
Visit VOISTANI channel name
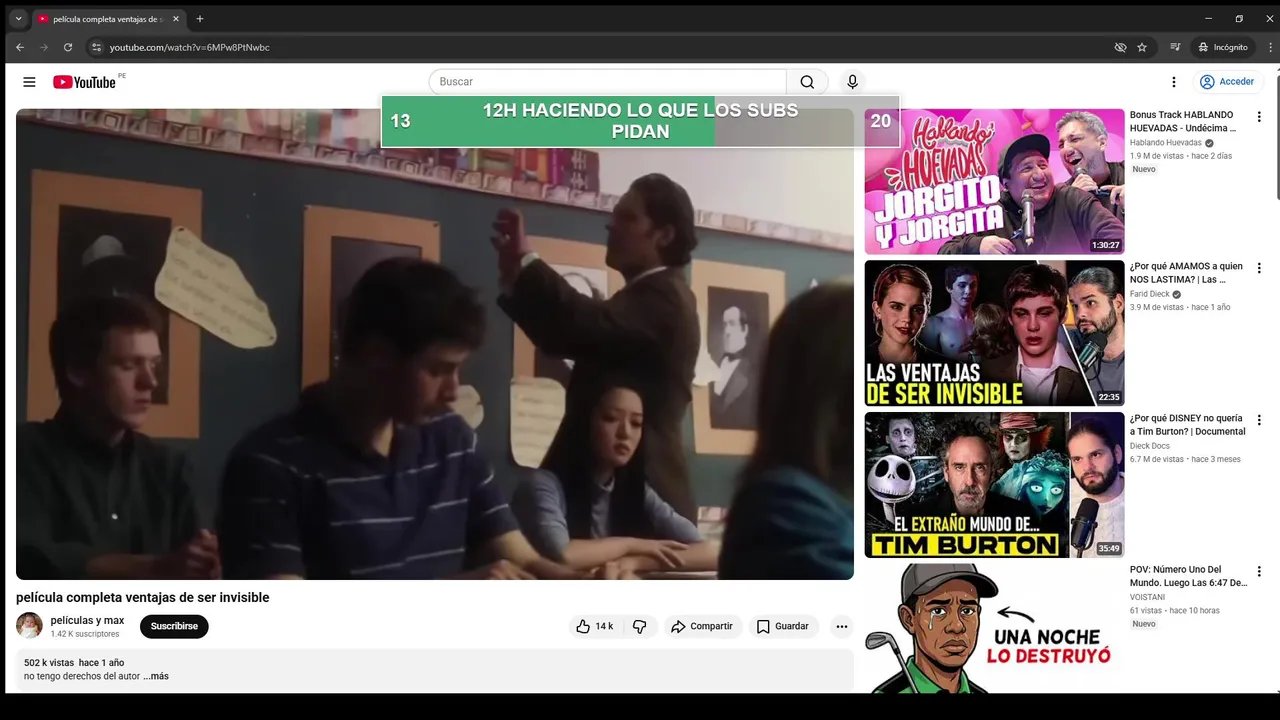tap(1147, 597)
